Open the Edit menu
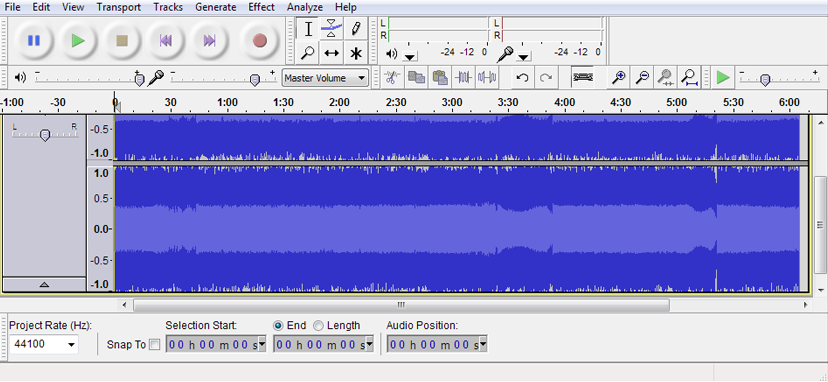 (41, 7)
